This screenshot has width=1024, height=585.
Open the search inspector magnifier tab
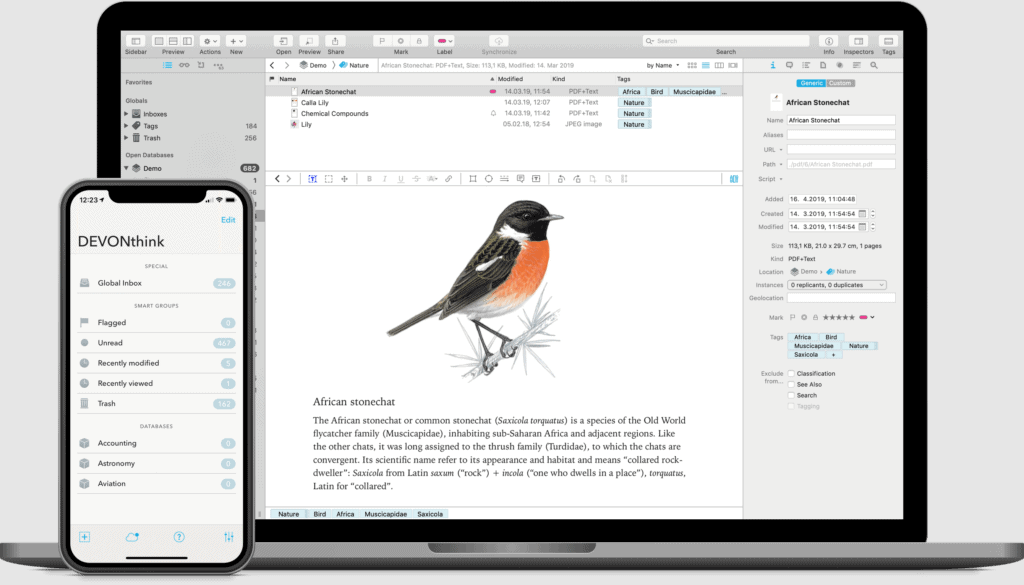coord(874,65)
